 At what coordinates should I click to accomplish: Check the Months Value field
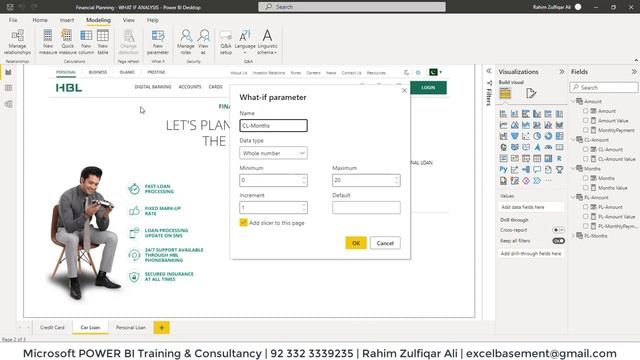(x=586, y=188)
